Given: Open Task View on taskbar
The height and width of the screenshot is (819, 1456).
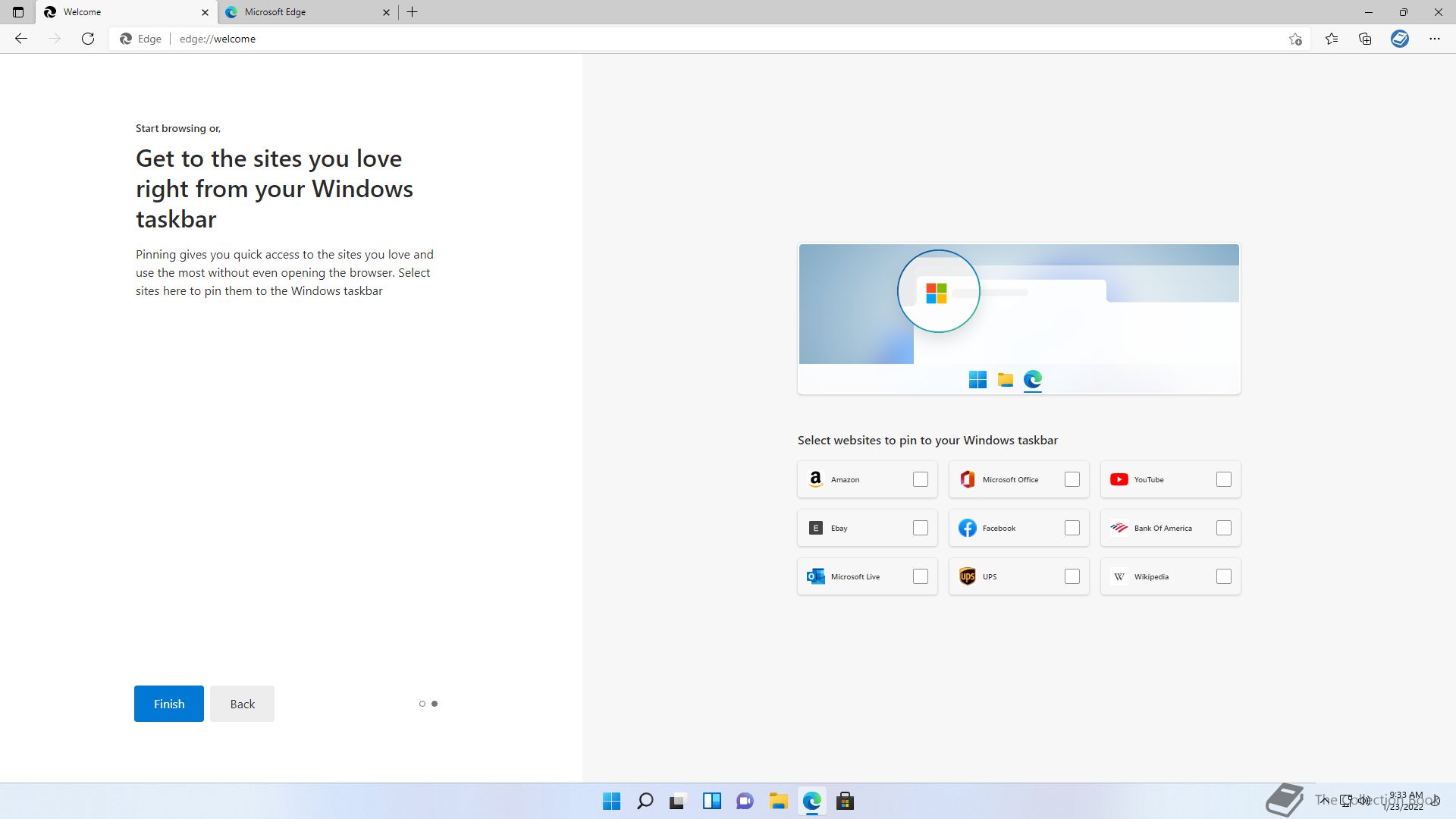Looking at the screenshot, I should pos(678,801).
